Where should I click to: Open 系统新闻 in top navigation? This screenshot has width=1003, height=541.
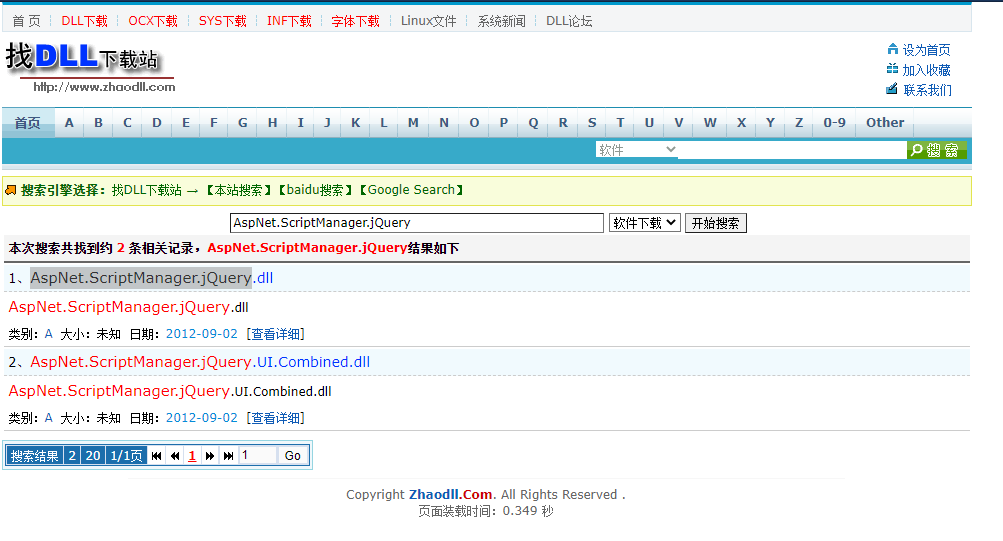[502, 21]
